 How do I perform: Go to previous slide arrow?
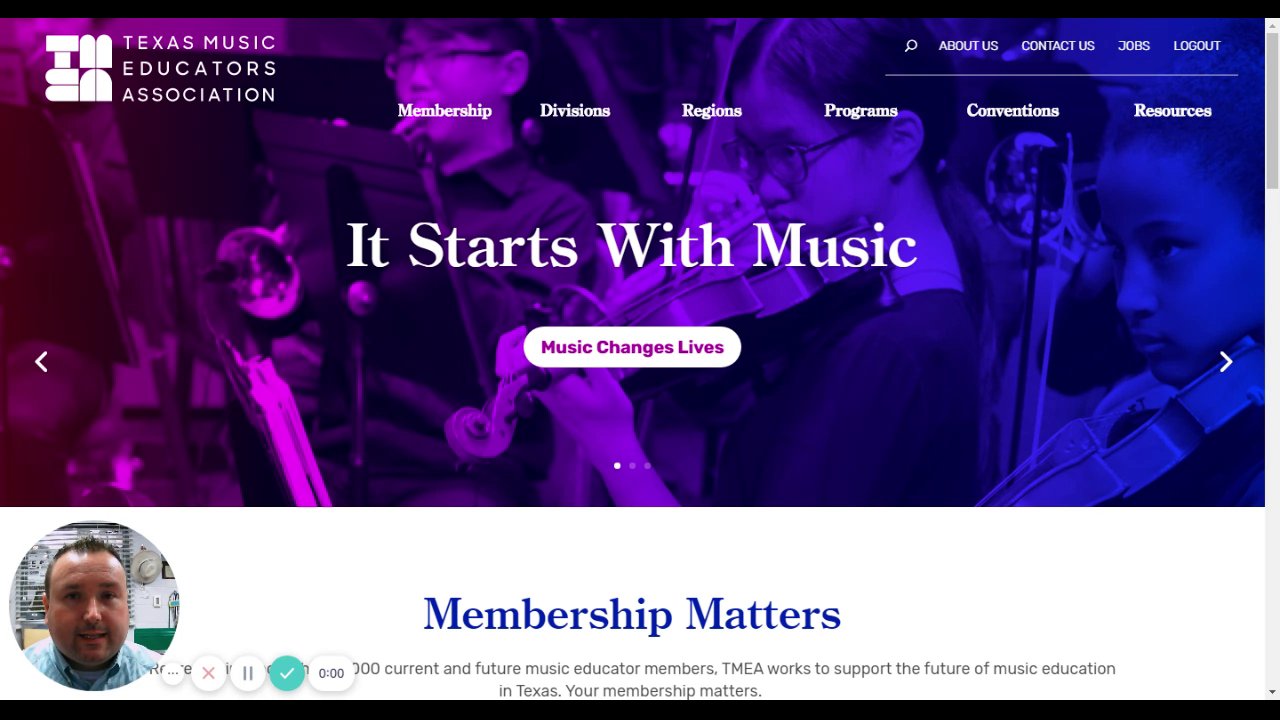41,362
